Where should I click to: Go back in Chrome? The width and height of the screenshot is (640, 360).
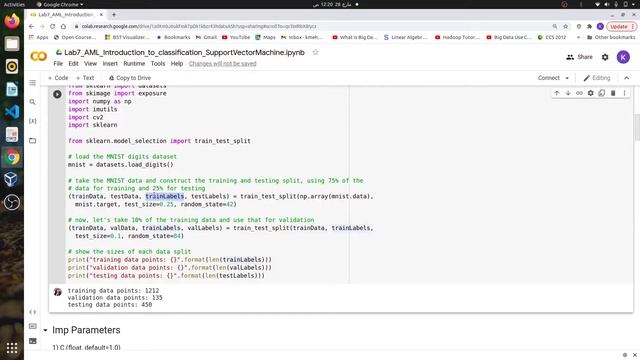32,26
